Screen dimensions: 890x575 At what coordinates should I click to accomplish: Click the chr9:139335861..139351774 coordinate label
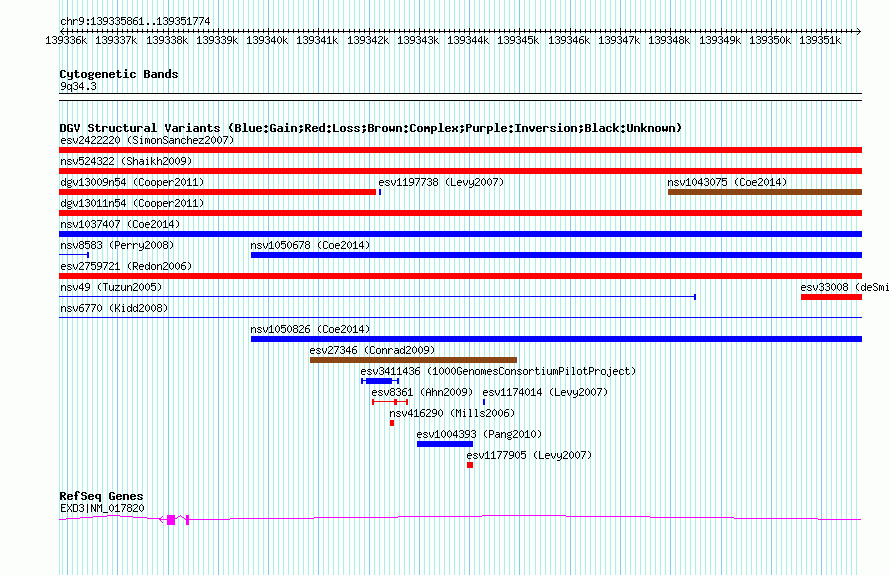point(135,21)
